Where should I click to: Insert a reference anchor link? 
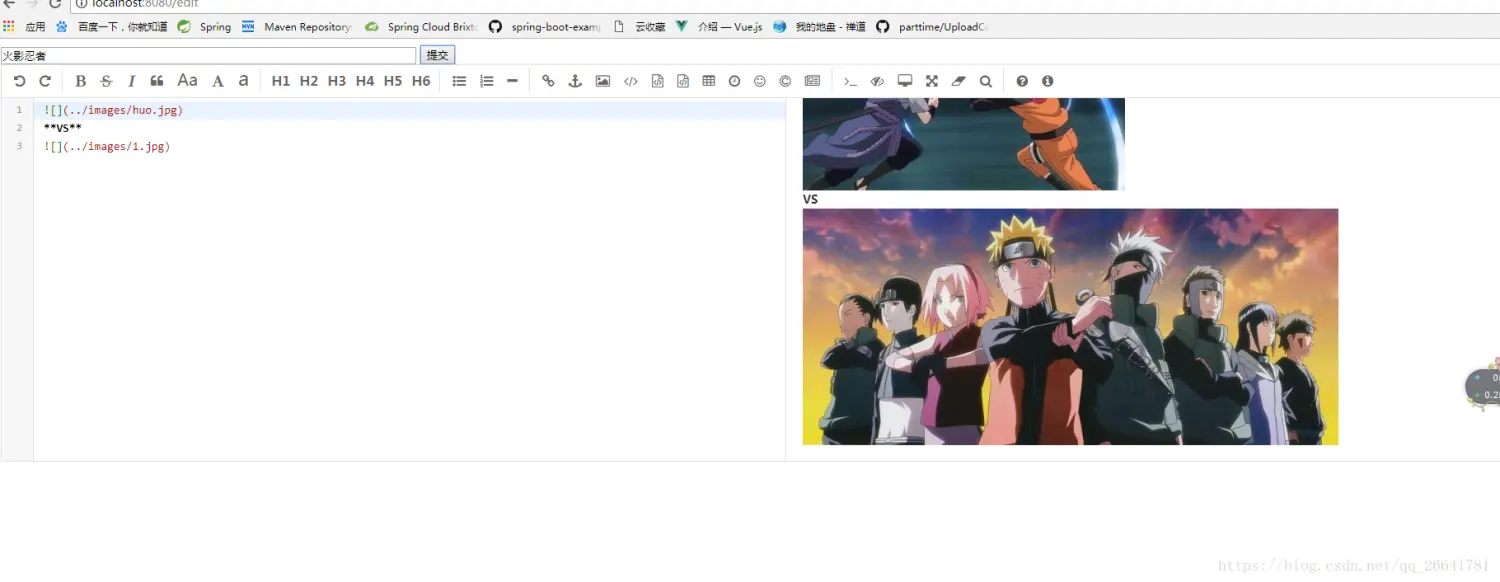[x=575, y=81]
